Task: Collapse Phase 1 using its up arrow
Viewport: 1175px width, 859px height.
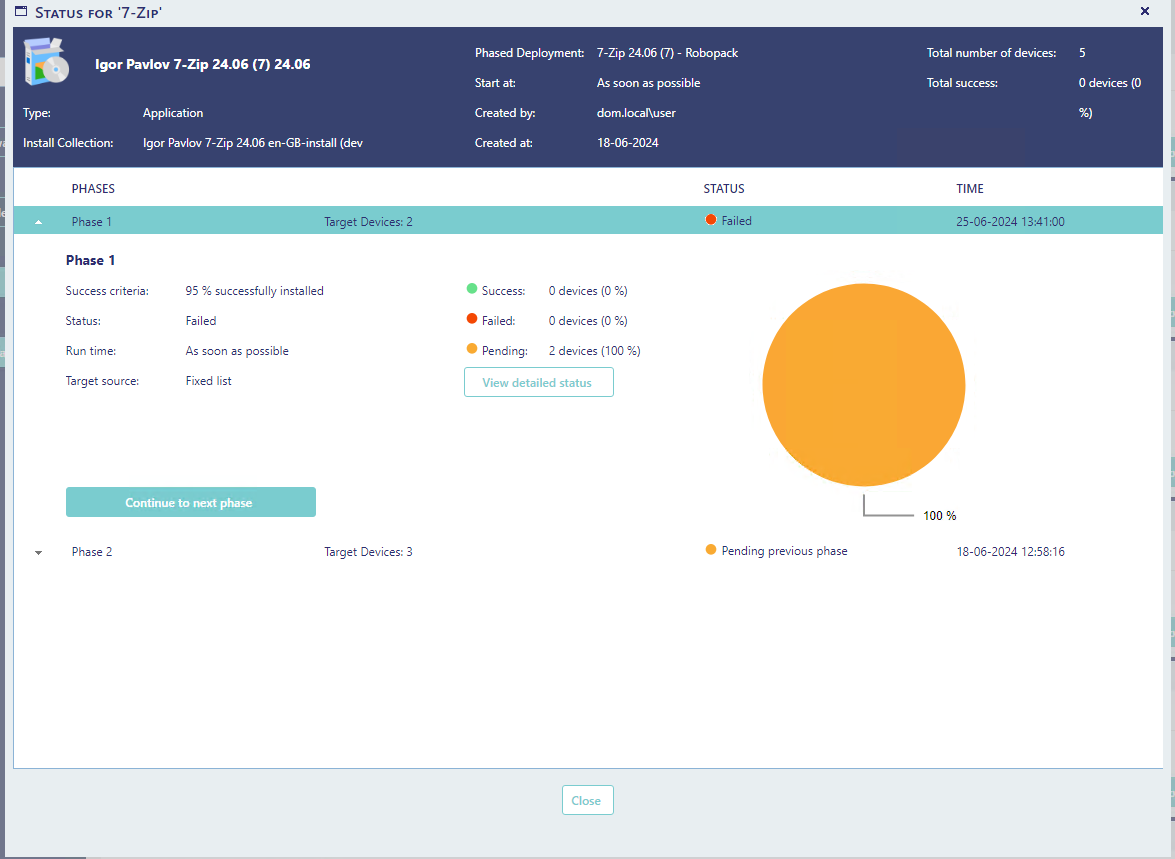Action: coord(38,222)
